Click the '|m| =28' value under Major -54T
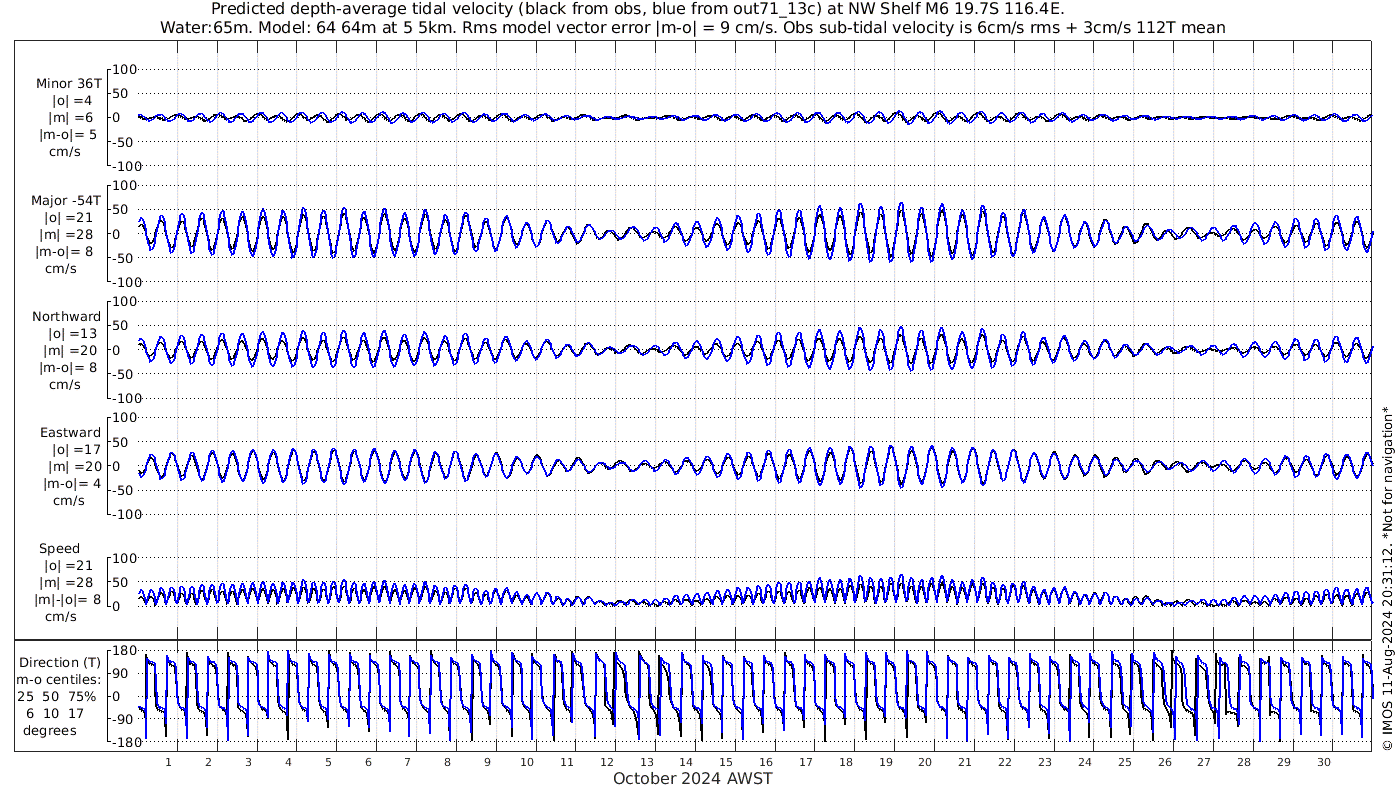Image resolution: width=1400 pixels, height=800 pixels. 68,235
